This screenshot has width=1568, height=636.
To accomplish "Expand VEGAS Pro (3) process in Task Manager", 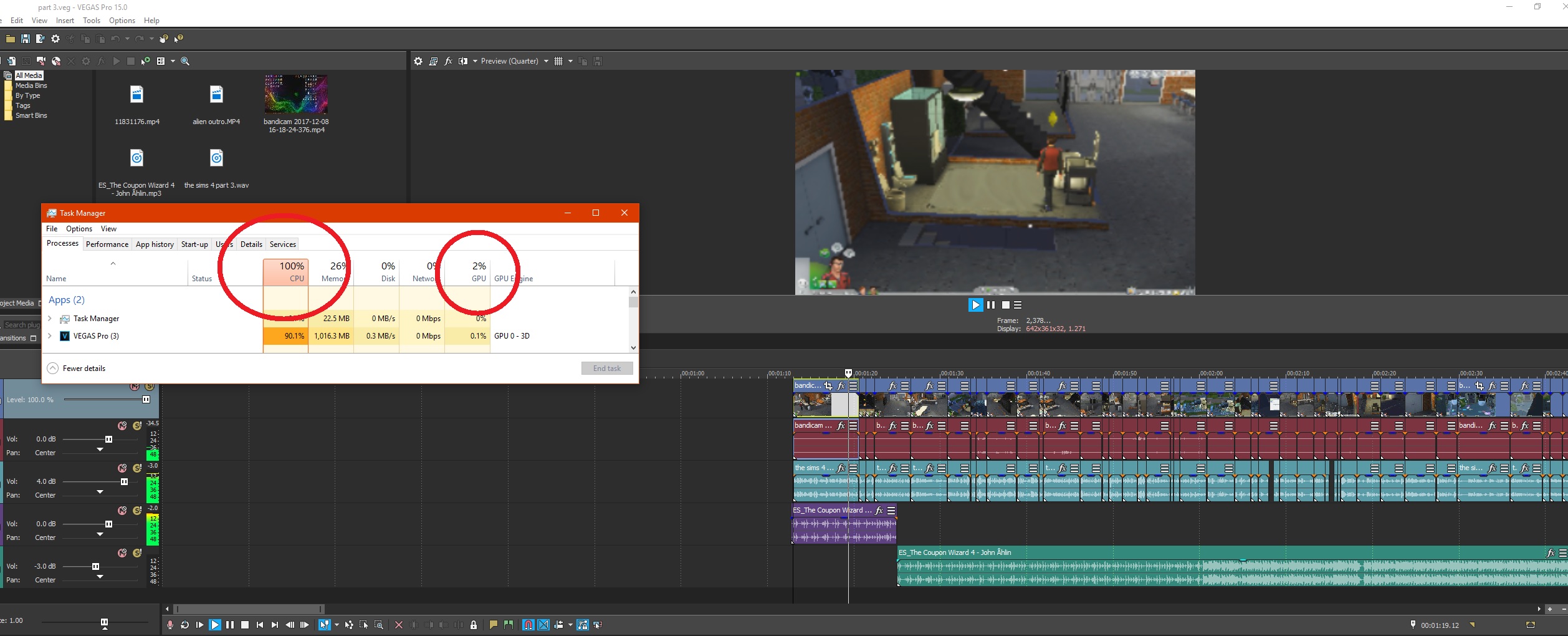I will click(x=50, y=335).
